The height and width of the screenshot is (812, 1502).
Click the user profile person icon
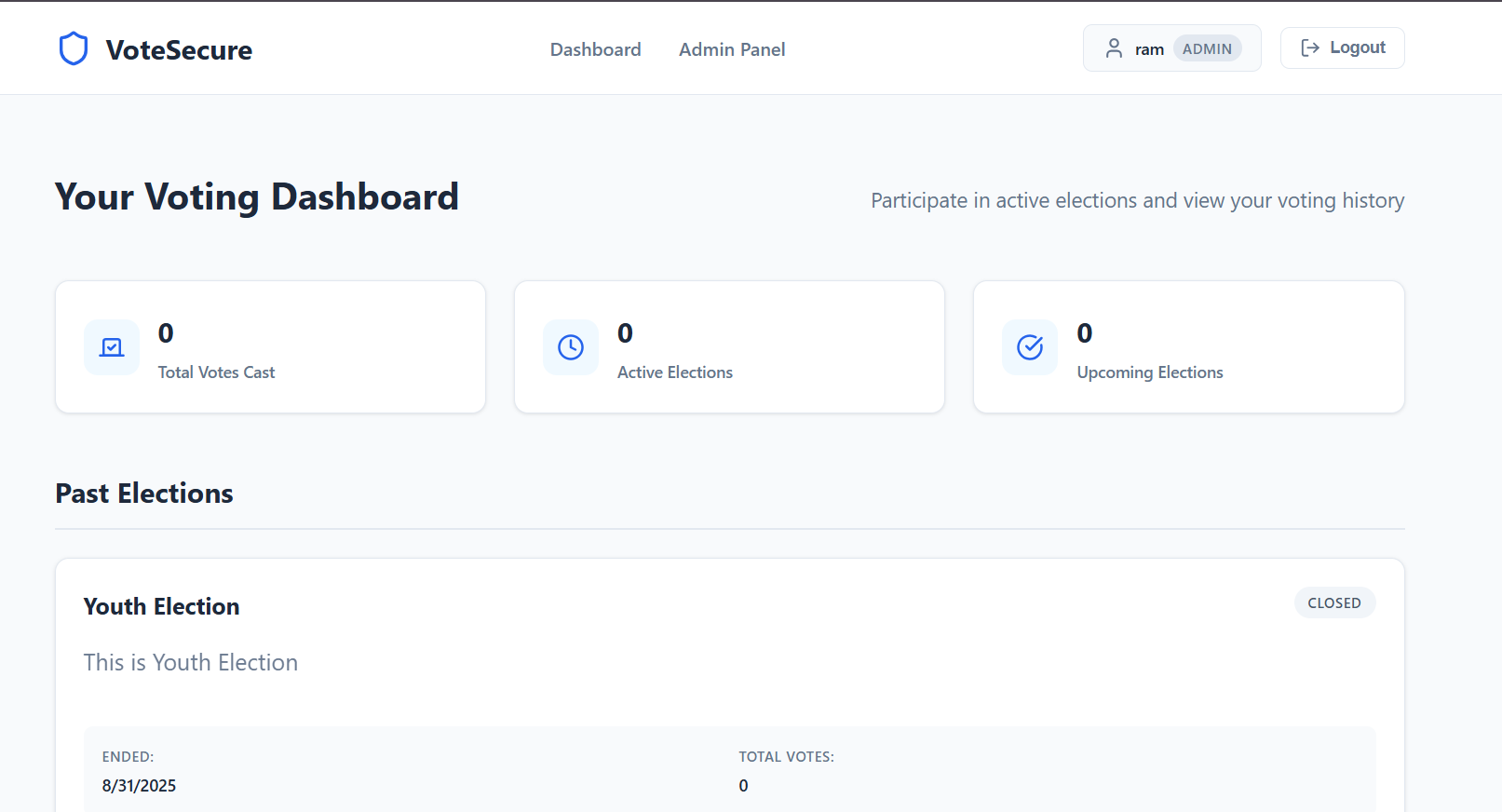click(1114, 47)
